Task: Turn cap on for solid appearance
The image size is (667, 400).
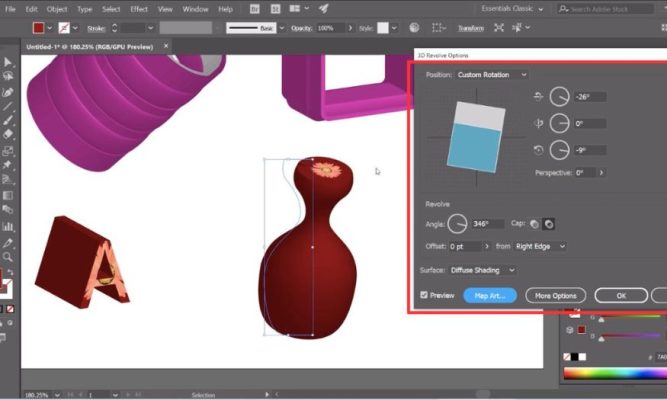Action: [534, 224]
